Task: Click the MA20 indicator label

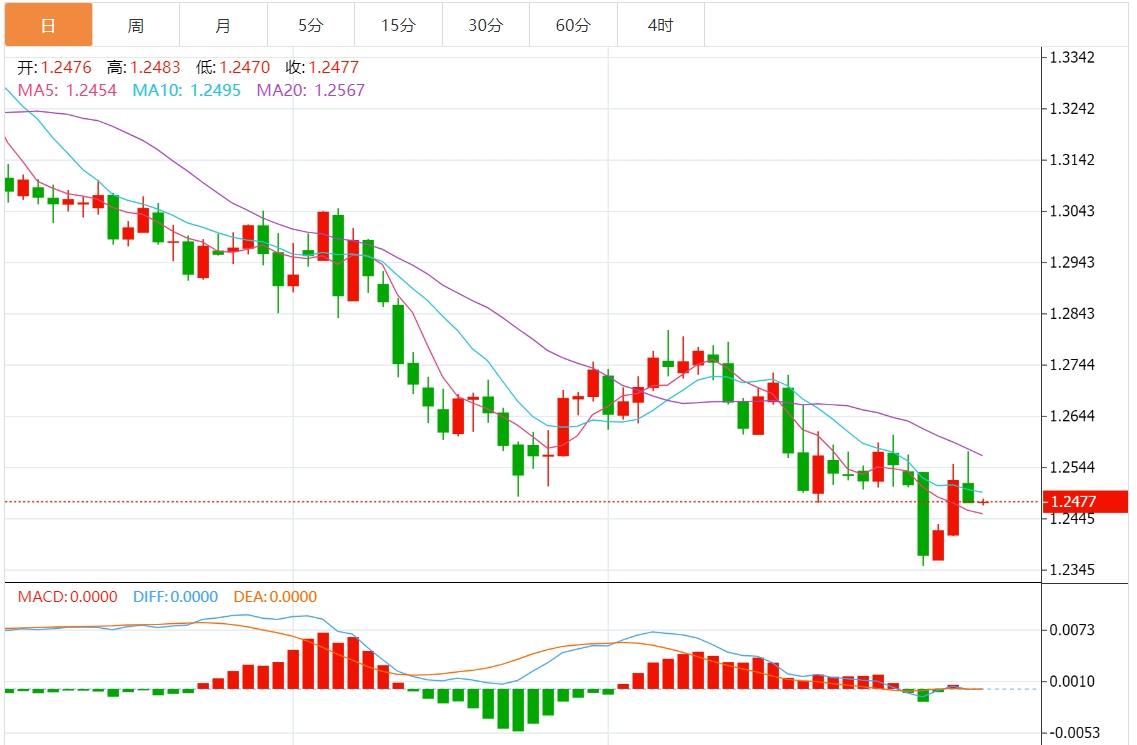Action: [311, 90]
